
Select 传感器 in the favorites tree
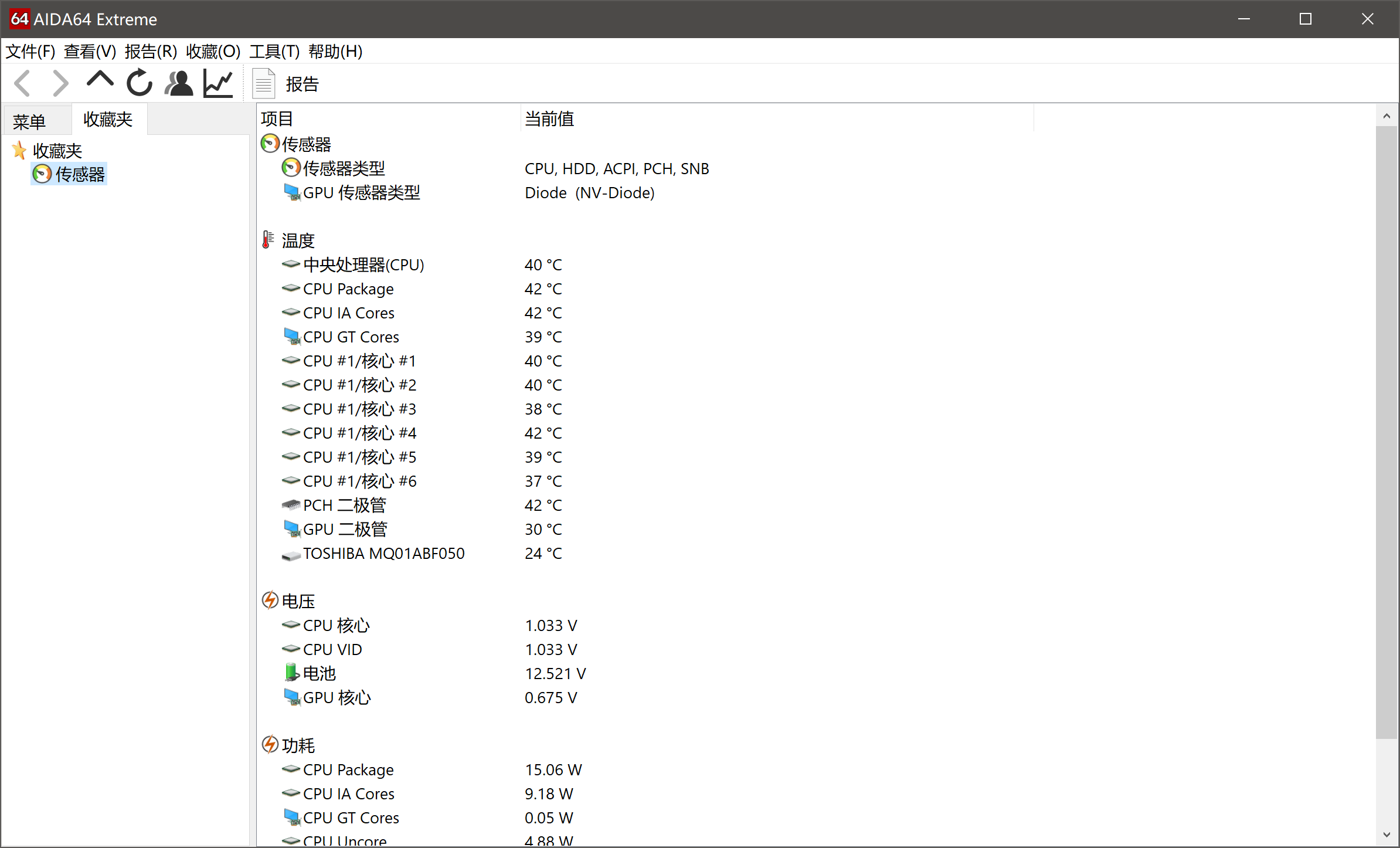point(69,174)
